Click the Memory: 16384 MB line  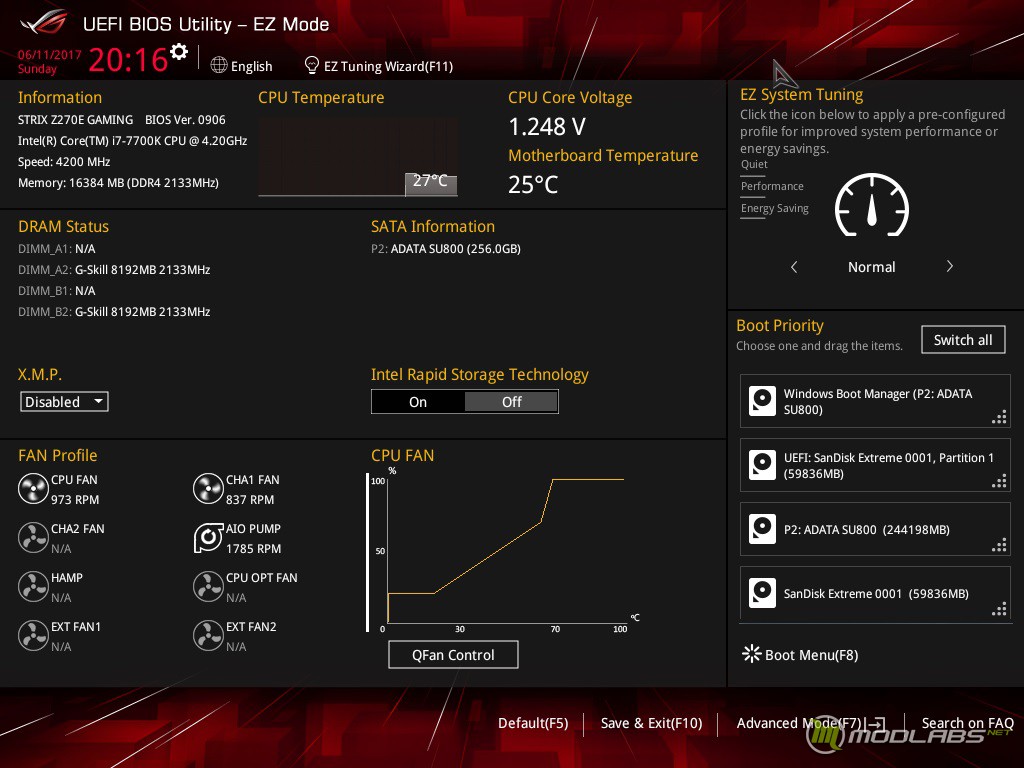tap(118, 183)
